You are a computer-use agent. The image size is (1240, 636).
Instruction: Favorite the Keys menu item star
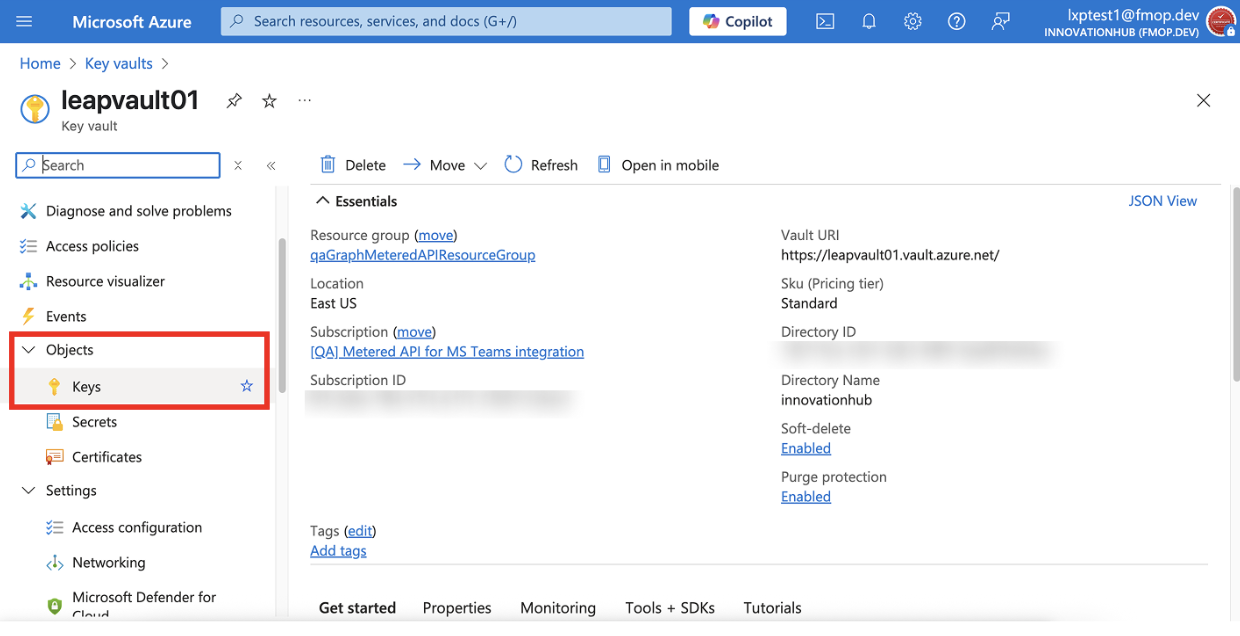pyautogui.click(x=247, y=386)
